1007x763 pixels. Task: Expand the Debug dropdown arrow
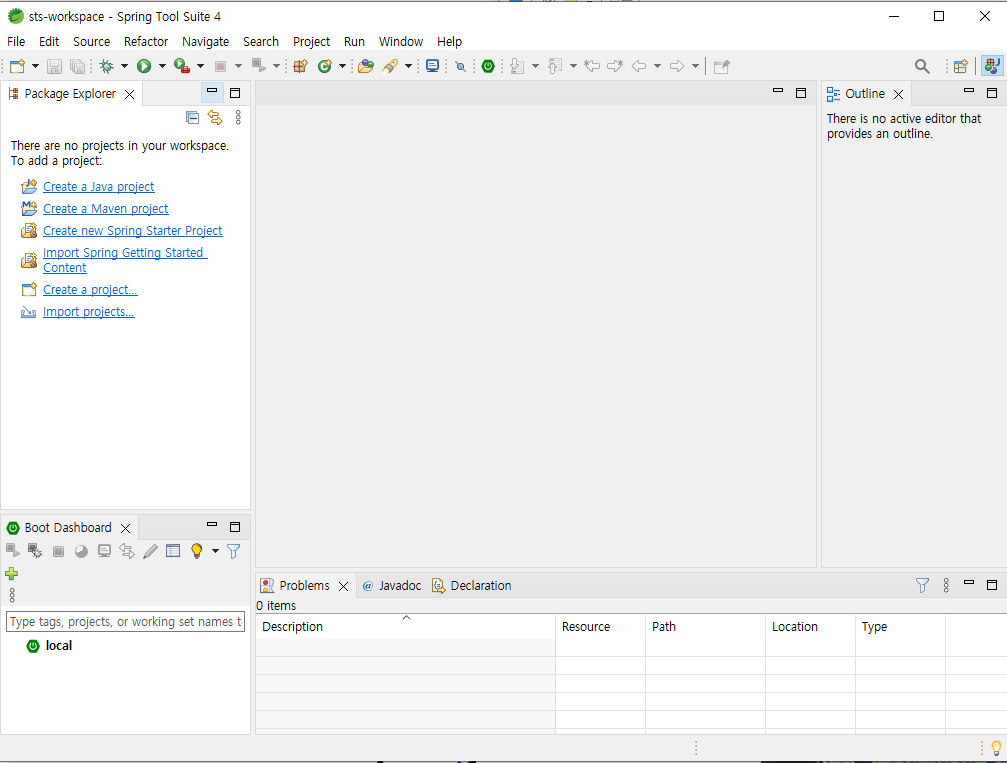click(125, 66)
